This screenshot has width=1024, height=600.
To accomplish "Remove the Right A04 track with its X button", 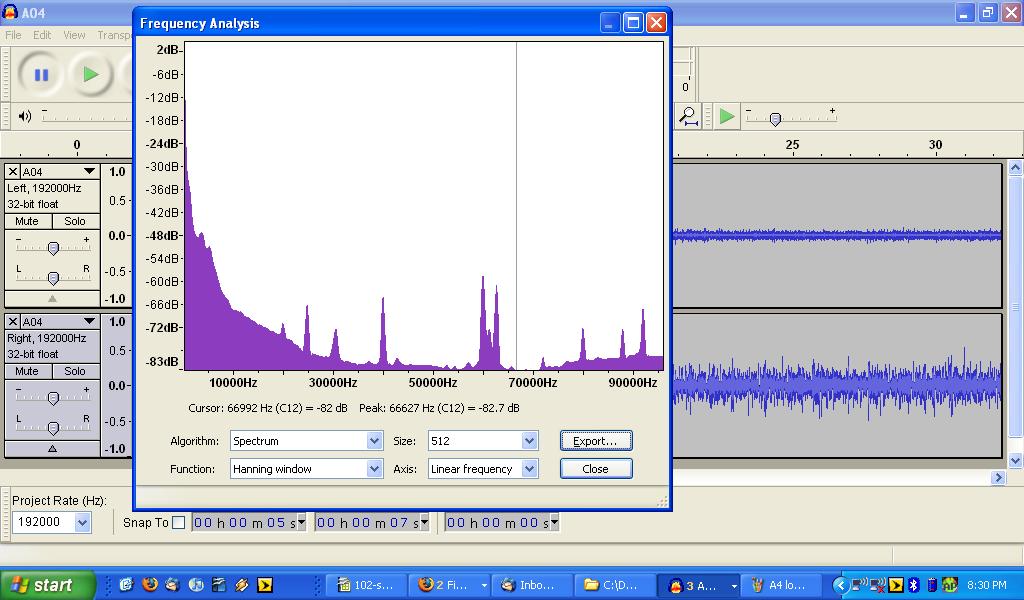I will (x=14, y=322).
